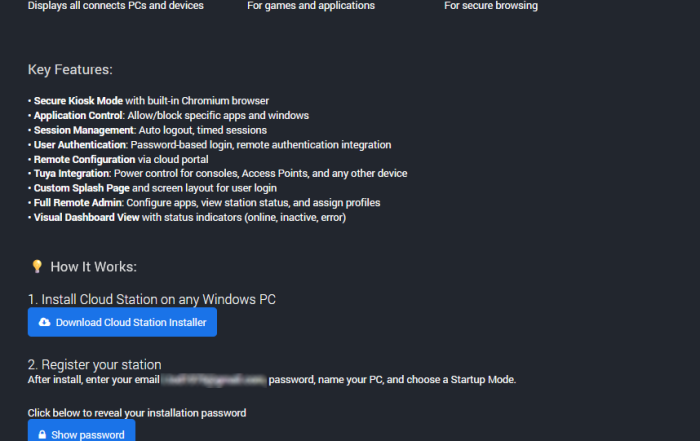Select the Key Features heading
This screenshot has height=441, width=700.
click(x=70, y=70)
